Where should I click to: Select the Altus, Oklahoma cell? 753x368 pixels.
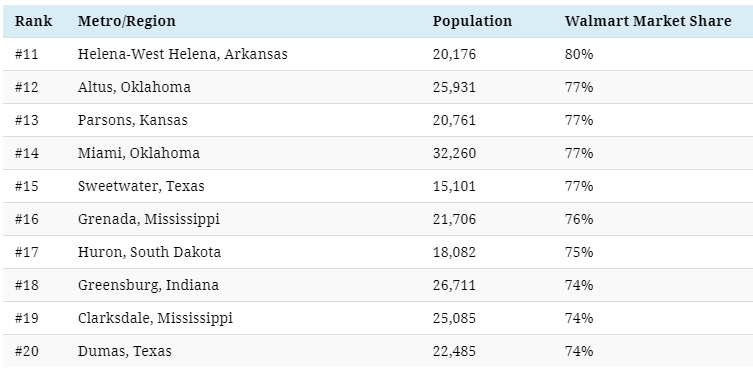click(134, 87)
